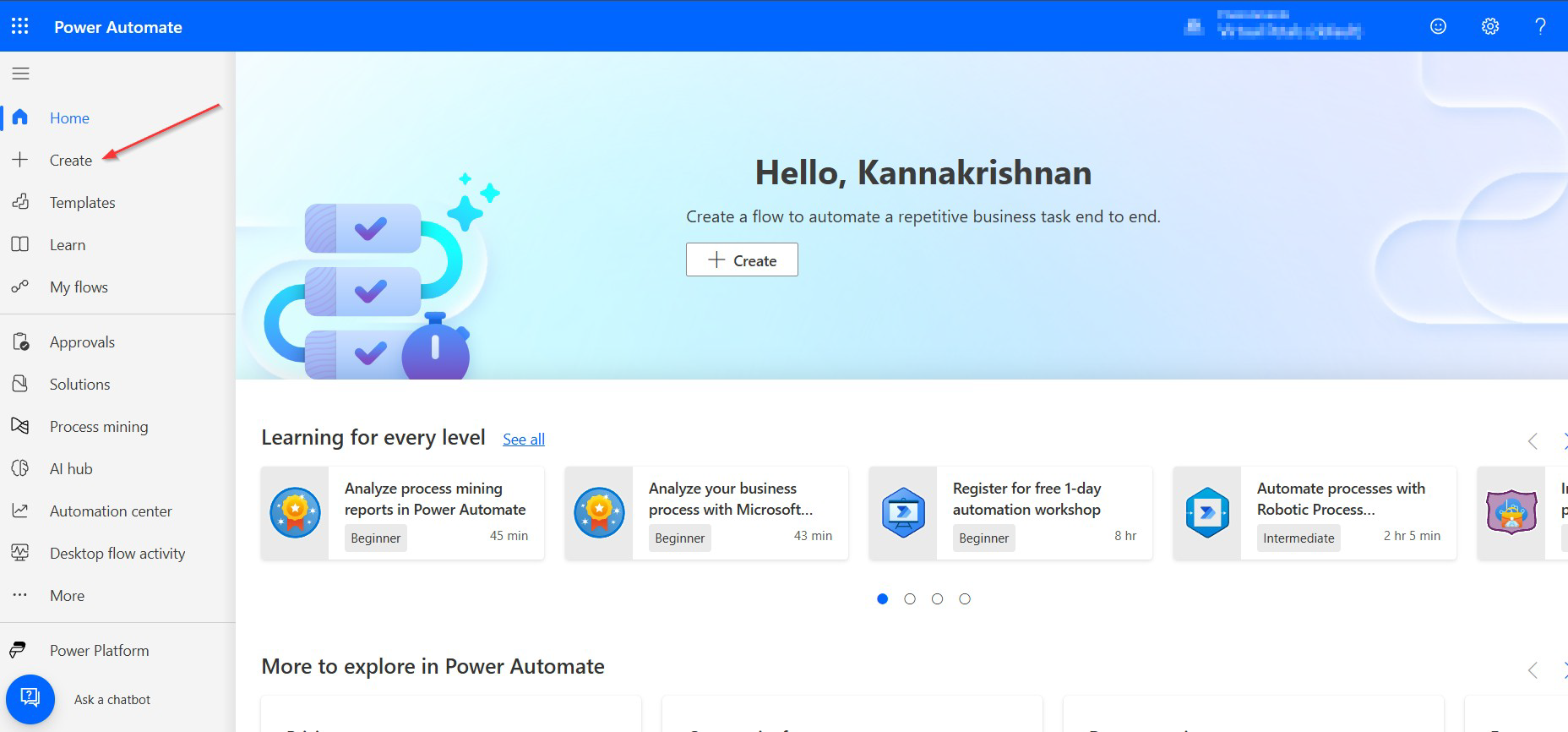Click the 2 hr 5 min duration
Image resolution: width=1568 pixels, height=732 pixels.
1412,536
